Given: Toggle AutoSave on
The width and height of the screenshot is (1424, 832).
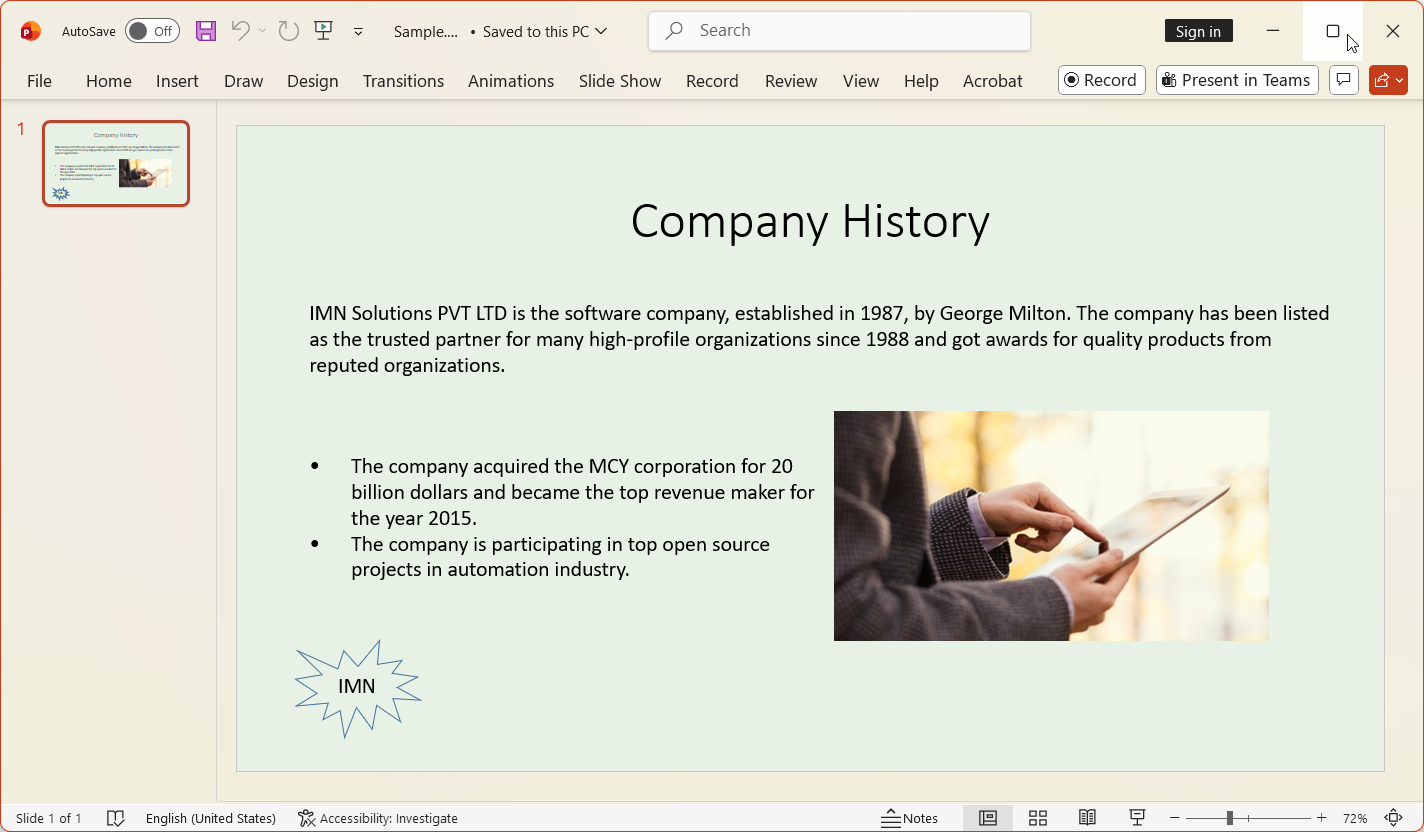Looking at the screenshot, I should point(152,31).
